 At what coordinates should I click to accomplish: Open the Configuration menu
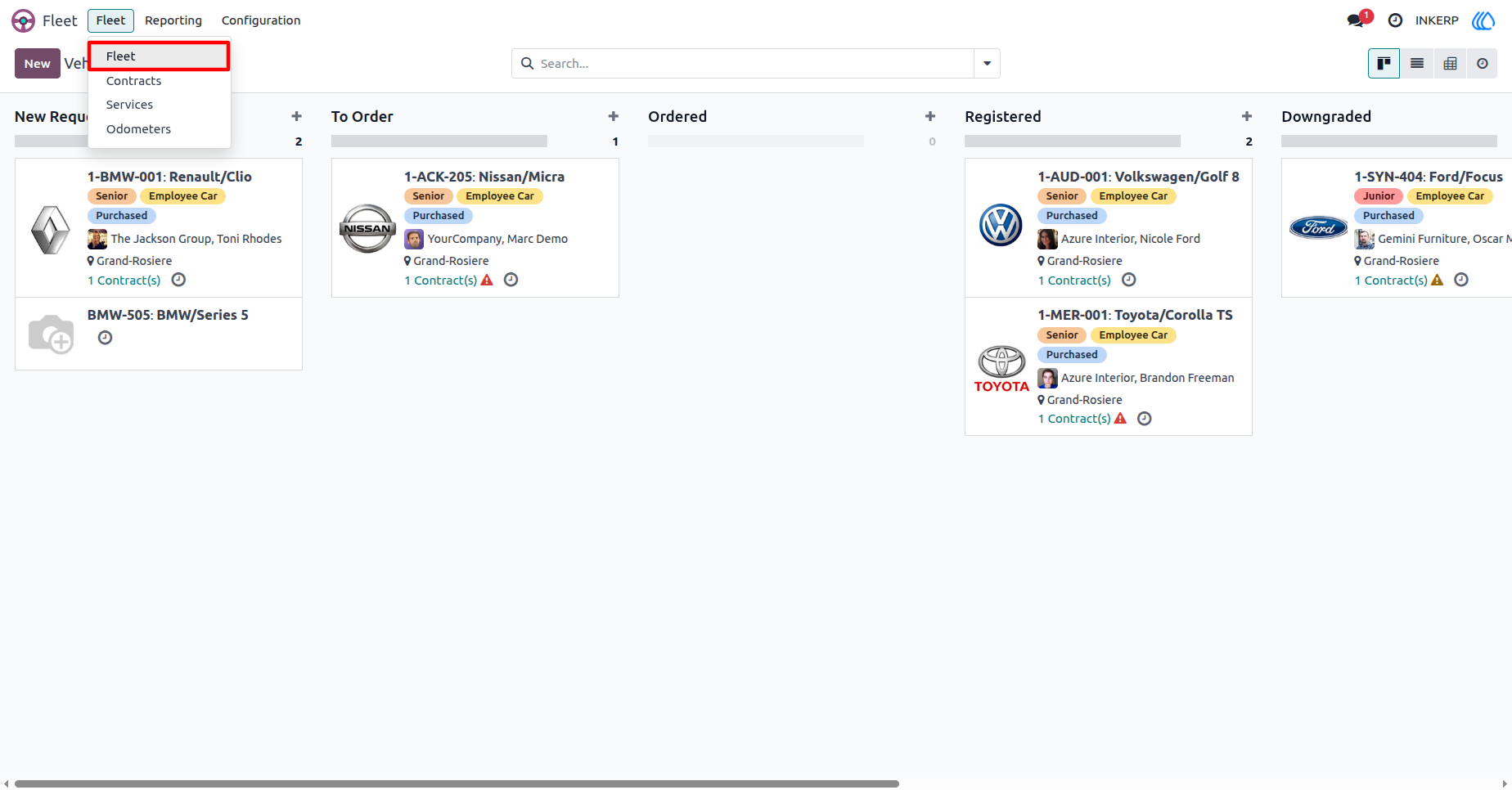pyautogui.click(x=261, y=20)
